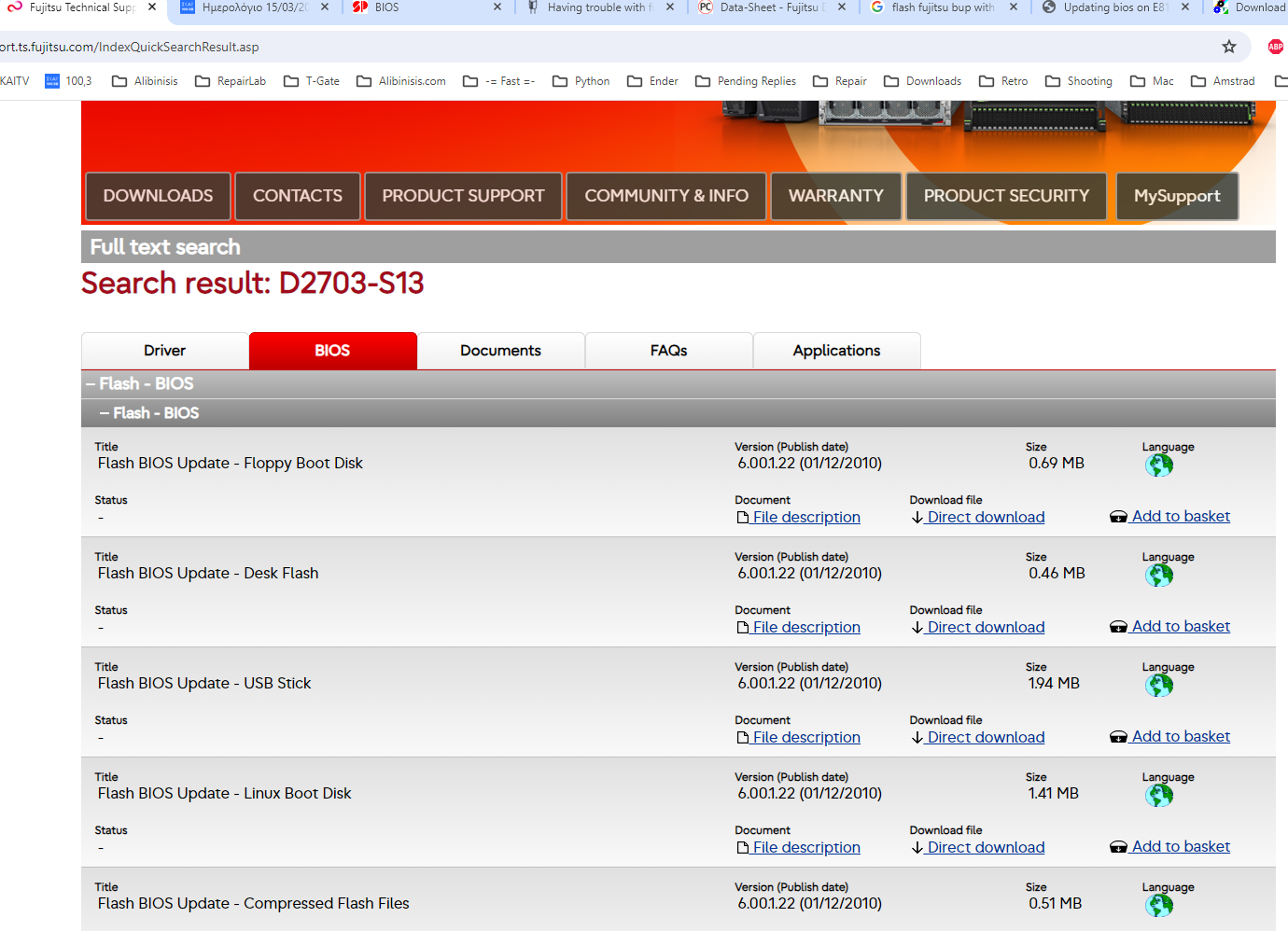Open the Alibinisis bookmark folder
This screenshot has height=931, width=1288.
145,81
